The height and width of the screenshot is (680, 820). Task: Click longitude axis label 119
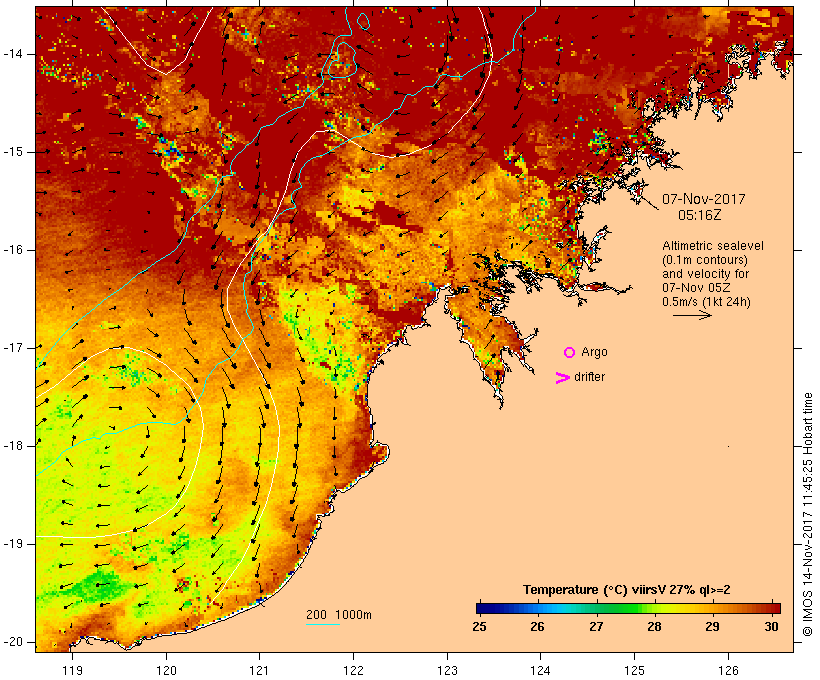(72, 671)
